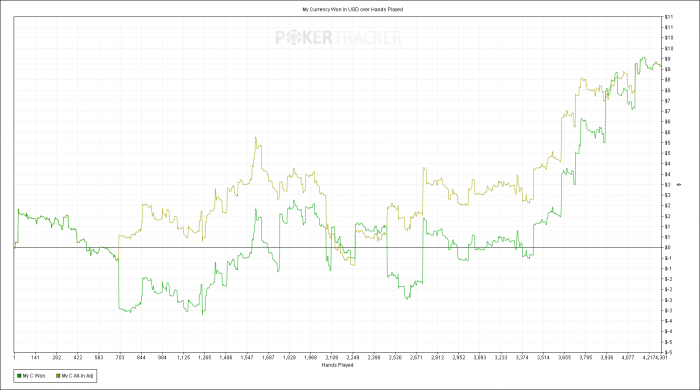Click the '2,109' x-axis tick label
Viewport: 700px width, 390px height.
click(x=332, y=357)
